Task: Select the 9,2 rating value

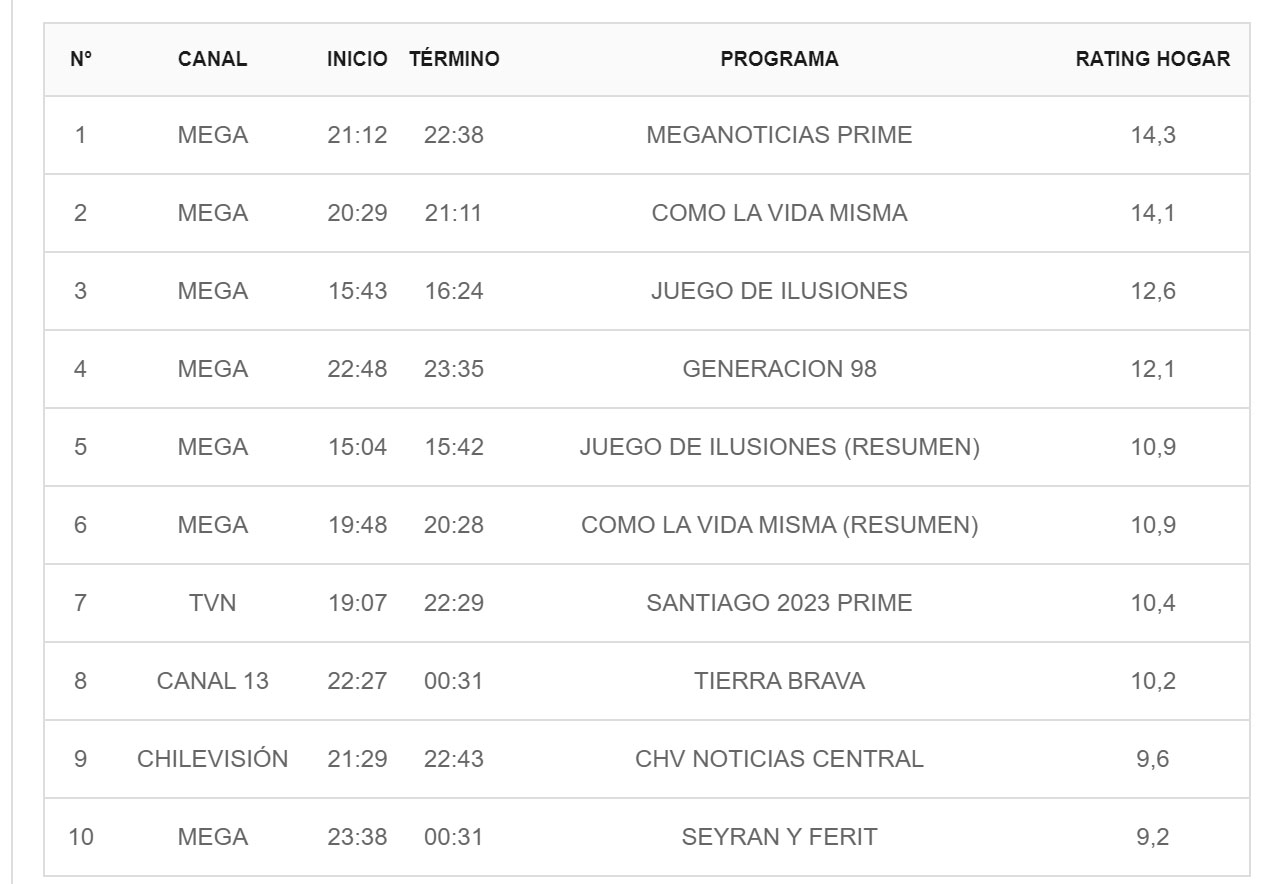Action: (x=1153, y=837)
